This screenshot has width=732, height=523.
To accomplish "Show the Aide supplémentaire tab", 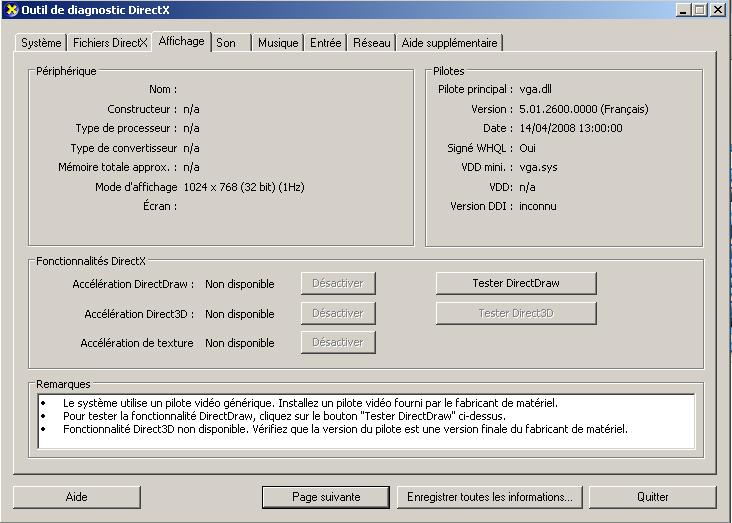I will (x=450, y=43).
